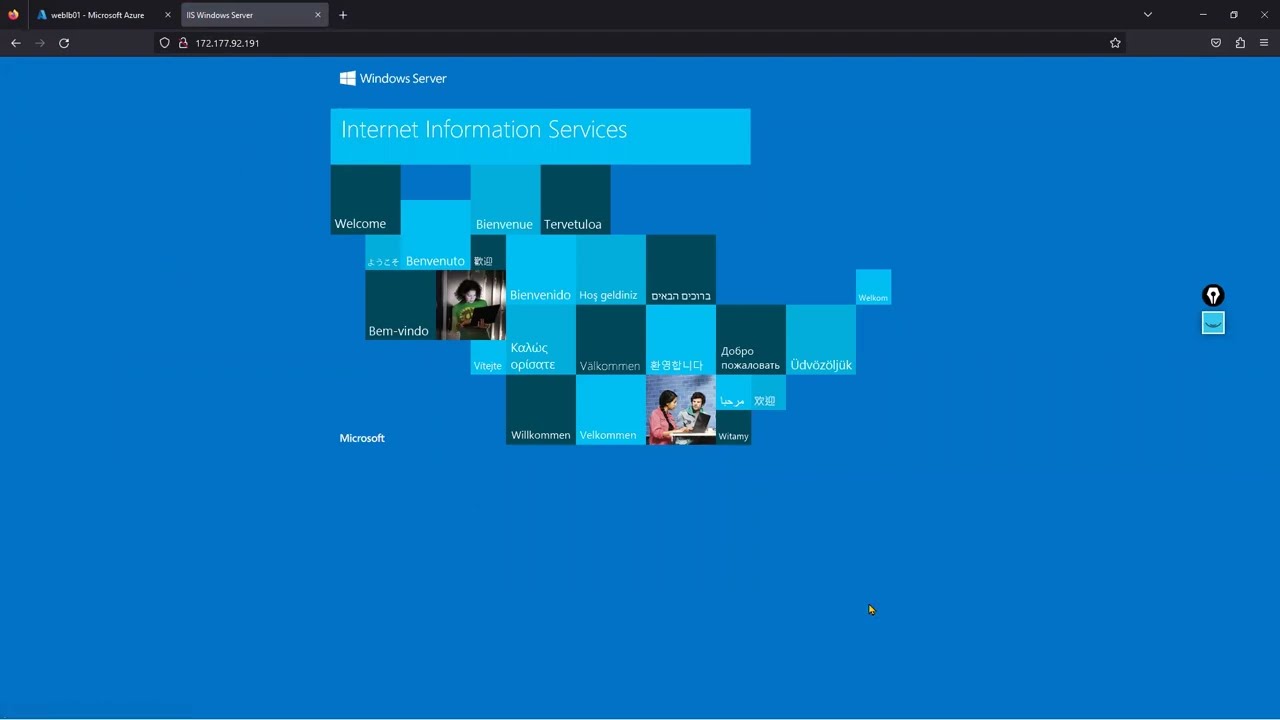Click the Benvenuto tile
Image resolution: width=1280 pixels, height=720 pixels.
click(435, 235)
